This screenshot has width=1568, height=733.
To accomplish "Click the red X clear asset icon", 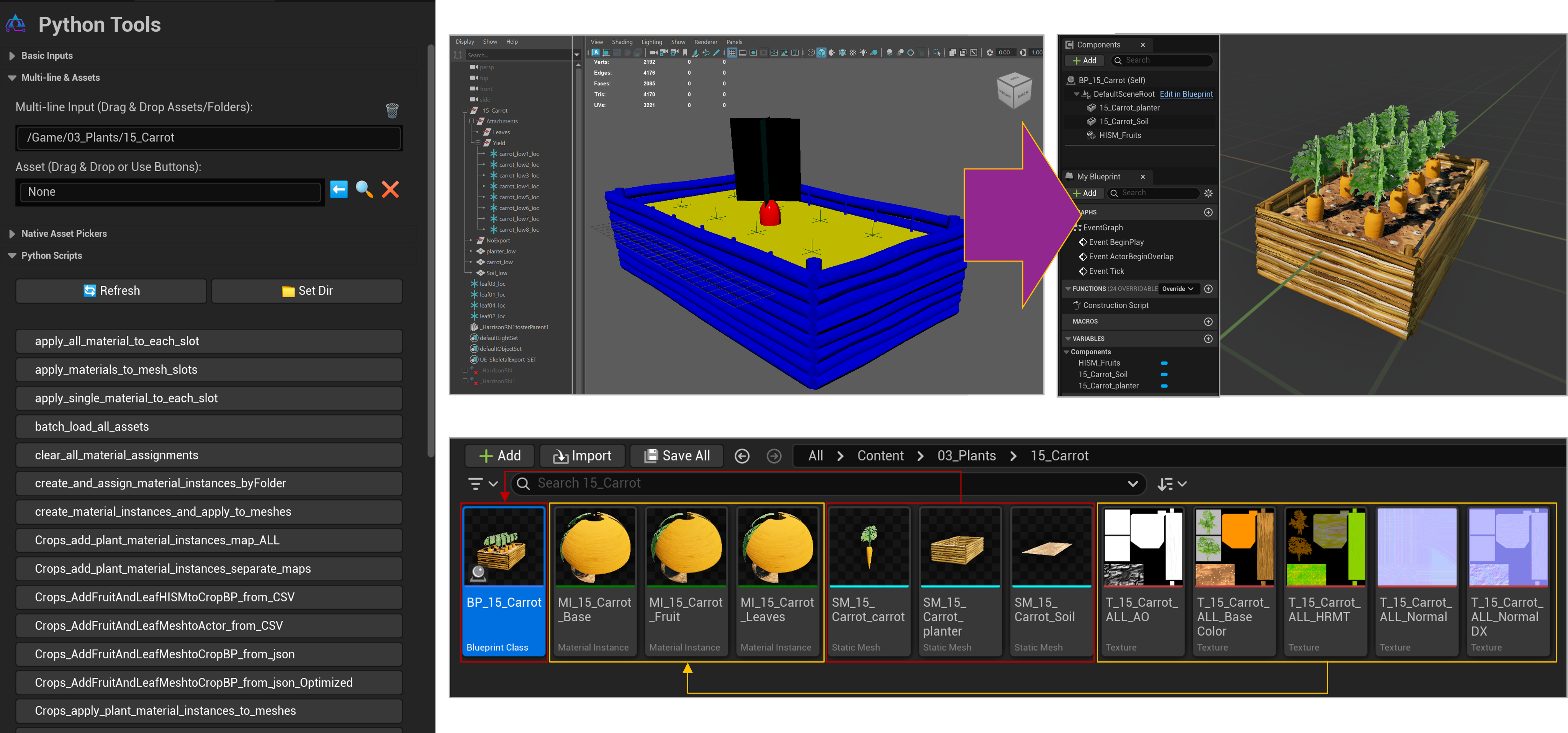I will (x=390, y=189).
